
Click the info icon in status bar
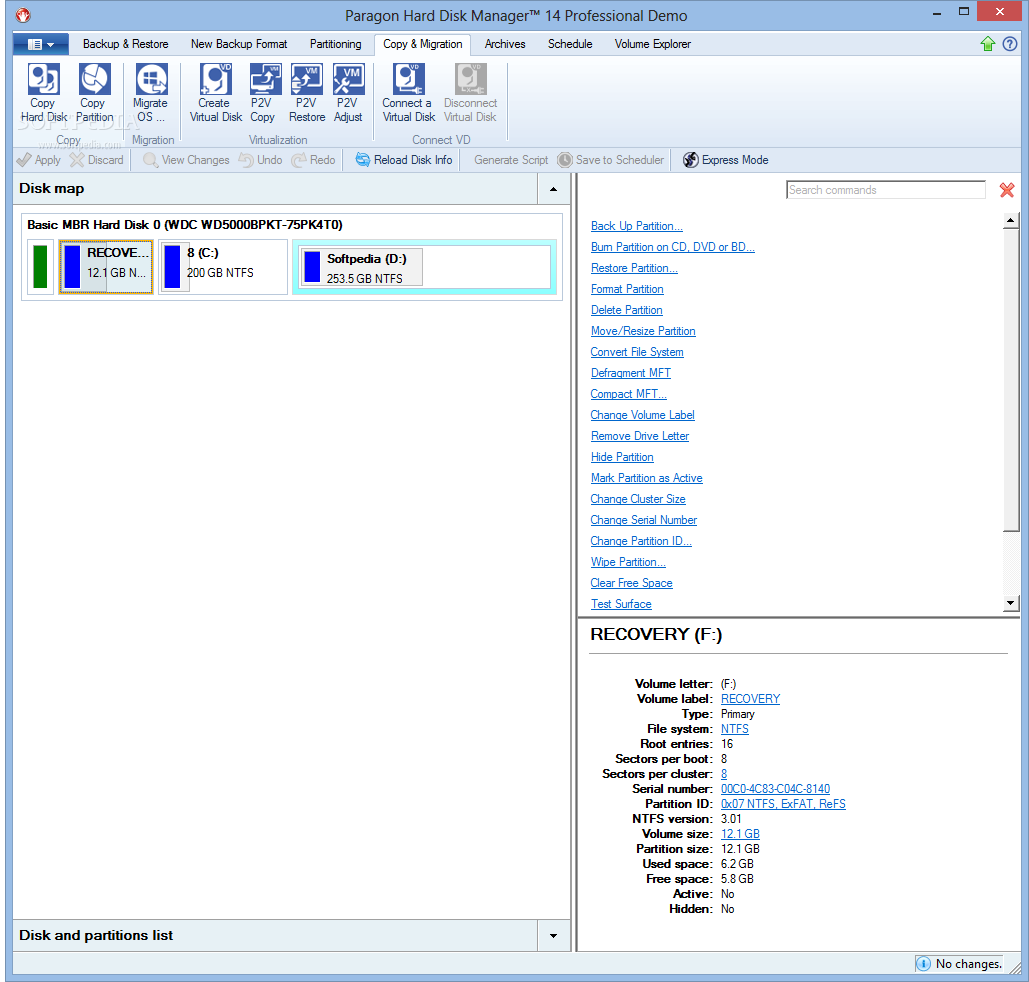click(923, 964)
